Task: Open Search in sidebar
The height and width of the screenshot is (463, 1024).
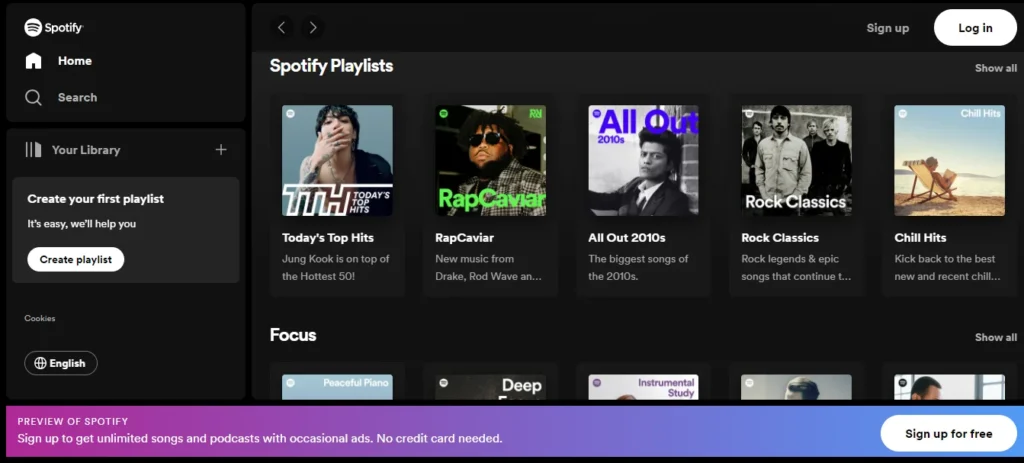Action: (x=77, y=97)
